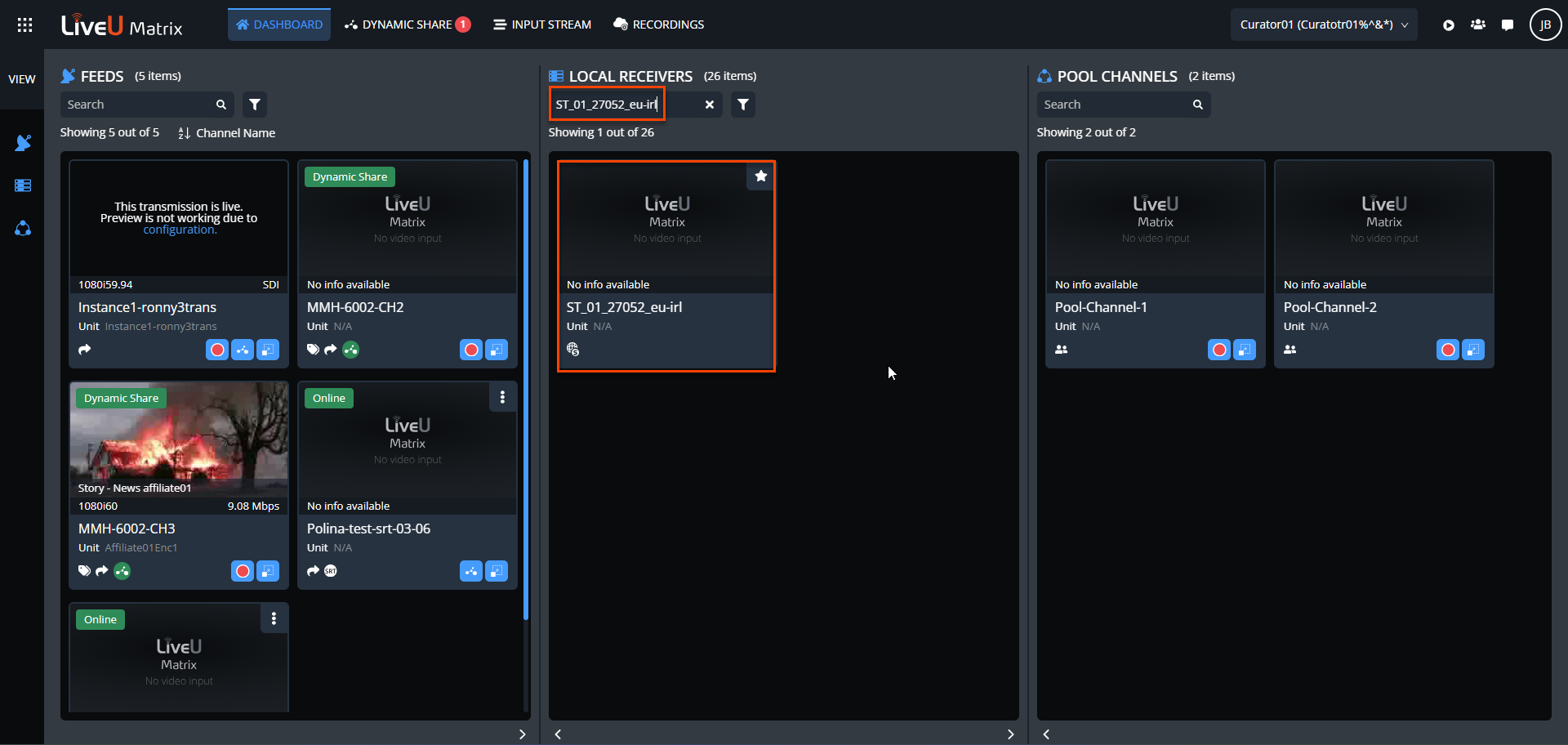Pop out Pool-Channel-1 preview
1568x745 pixels.
click(x=1245, y=350)
